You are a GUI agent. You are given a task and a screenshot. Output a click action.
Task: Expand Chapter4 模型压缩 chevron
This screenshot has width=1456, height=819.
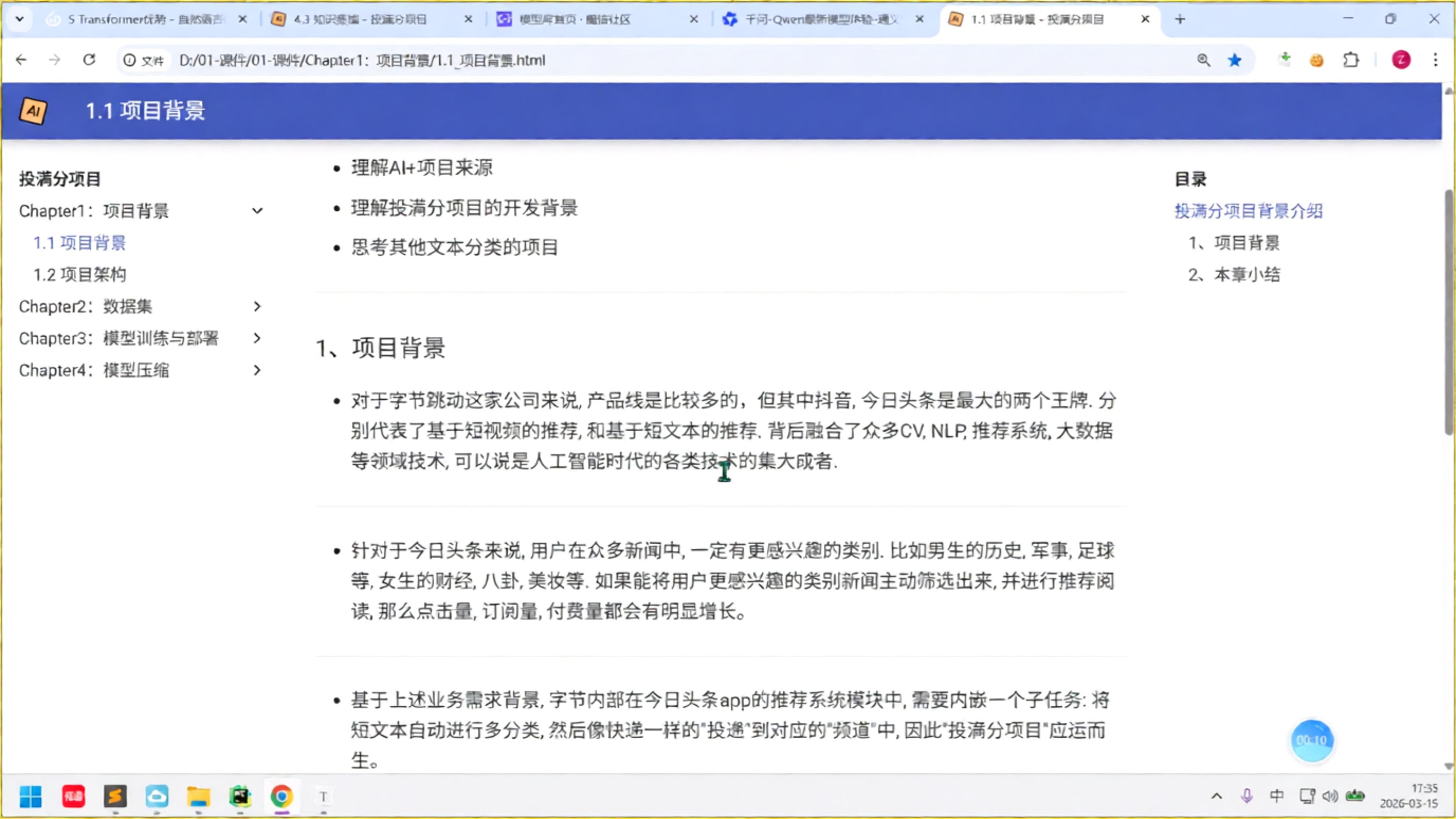[x=257, y=370]
